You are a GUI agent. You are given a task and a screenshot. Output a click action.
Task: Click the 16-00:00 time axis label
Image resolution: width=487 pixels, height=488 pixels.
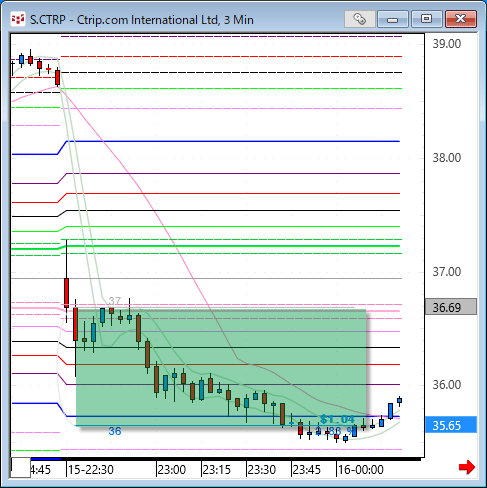[361, 470]
